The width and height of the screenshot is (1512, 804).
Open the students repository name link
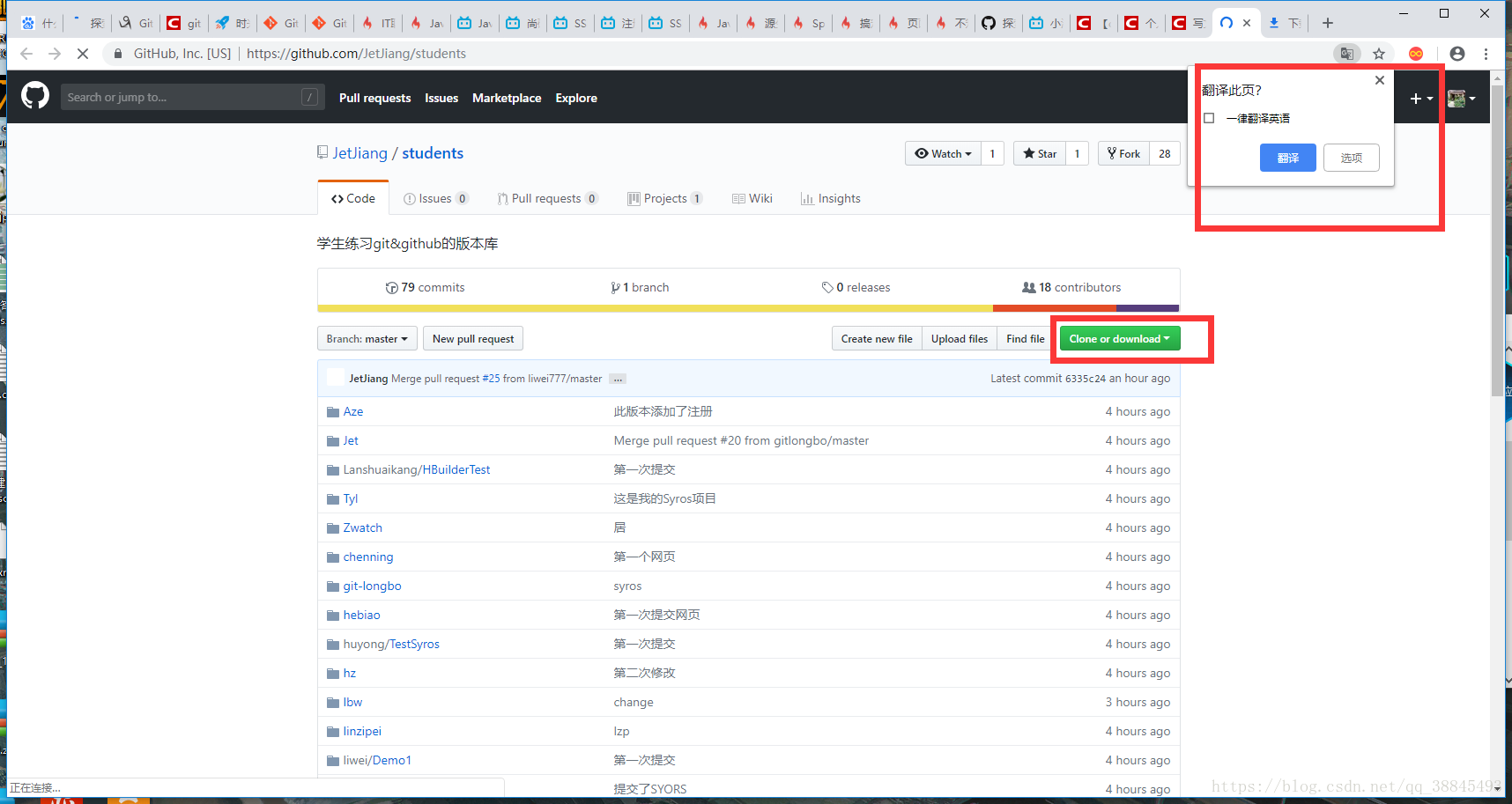[433, 153]
